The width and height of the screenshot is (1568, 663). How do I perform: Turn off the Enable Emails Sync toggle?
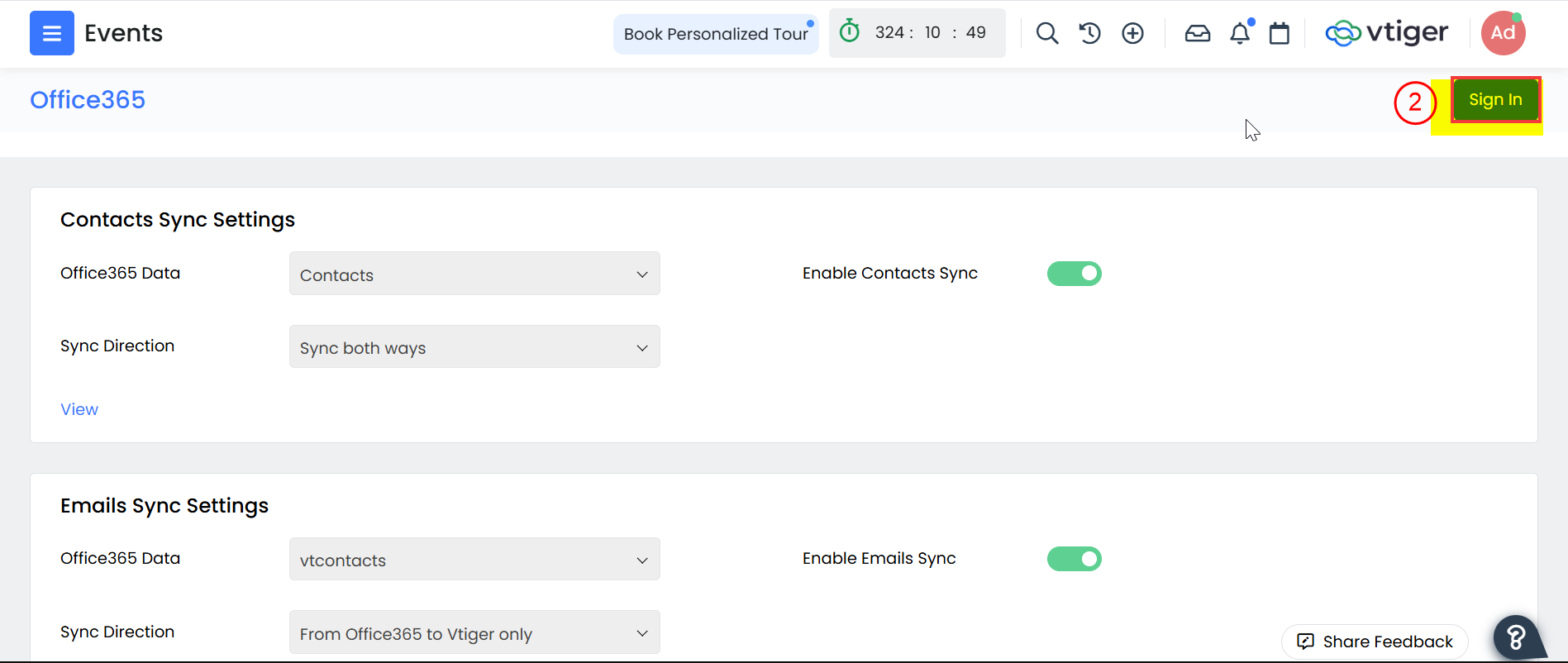pyautogui.click(x=1074, y=559)
